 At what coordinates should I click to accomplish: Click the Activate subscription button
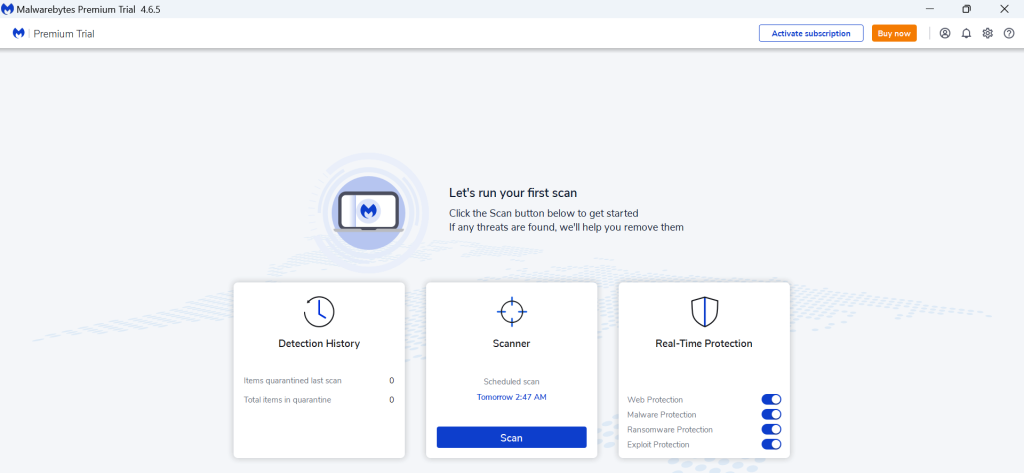tap(811, 33)
